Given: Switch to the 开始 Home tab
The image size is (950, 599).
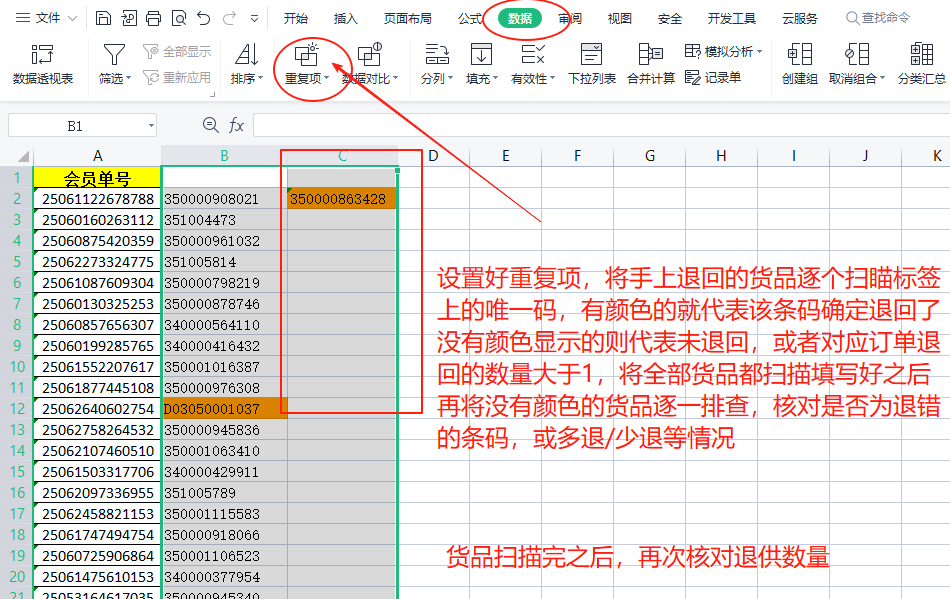Looking at the screenshot, I should coord(295,18).
